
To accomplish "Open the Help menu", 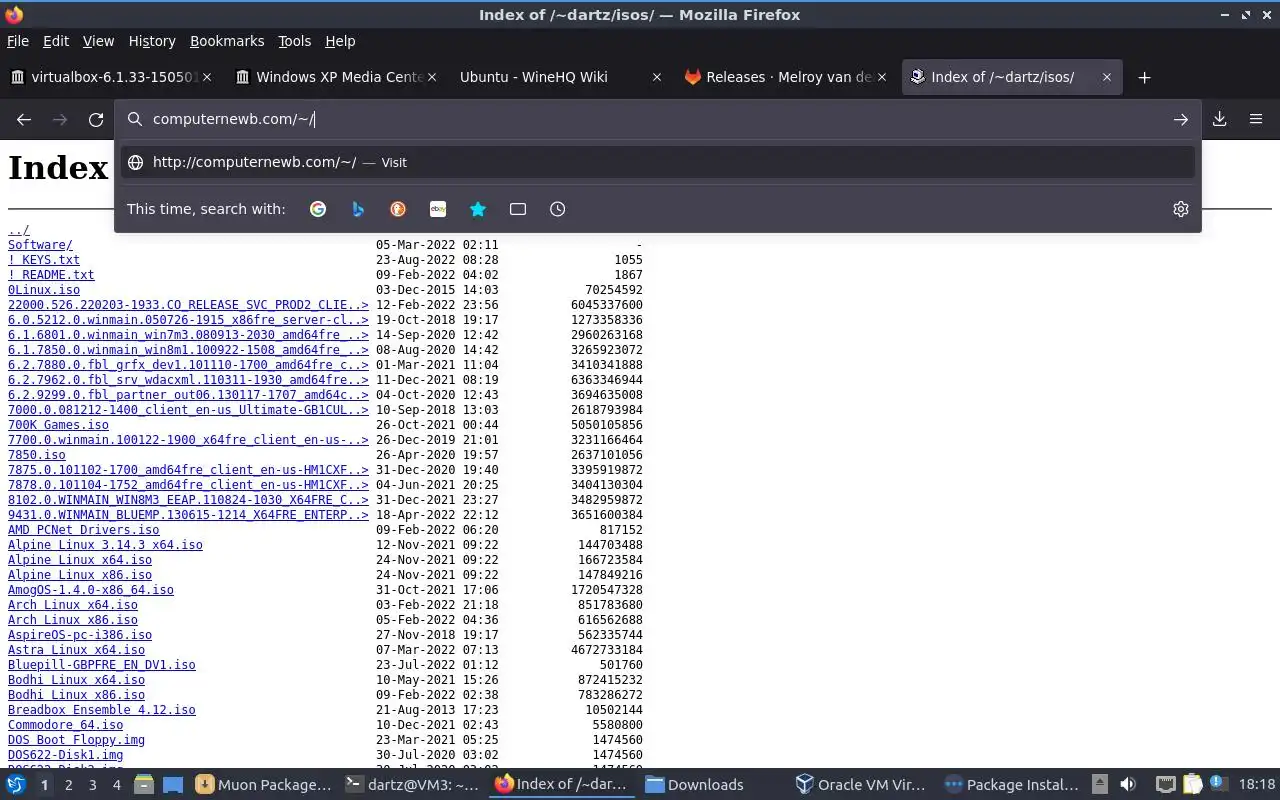I will (340, 41).
